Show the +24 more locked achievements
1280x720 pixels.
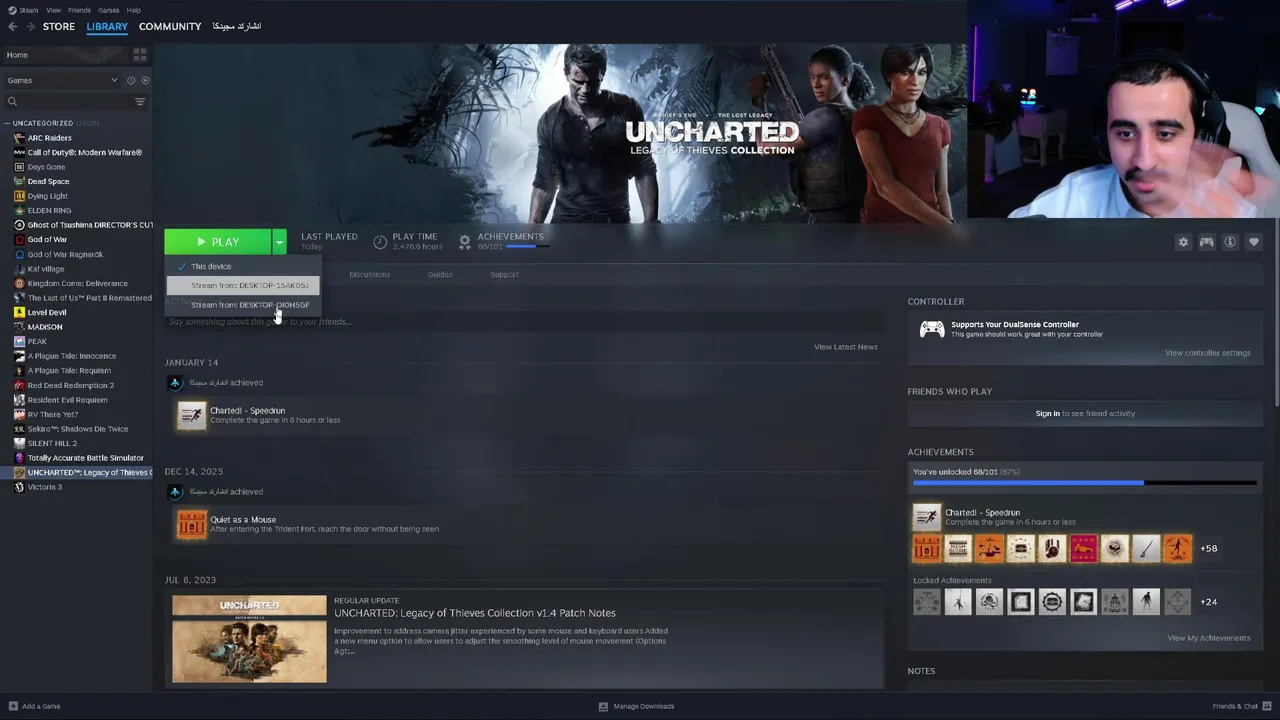(1208, 602)
